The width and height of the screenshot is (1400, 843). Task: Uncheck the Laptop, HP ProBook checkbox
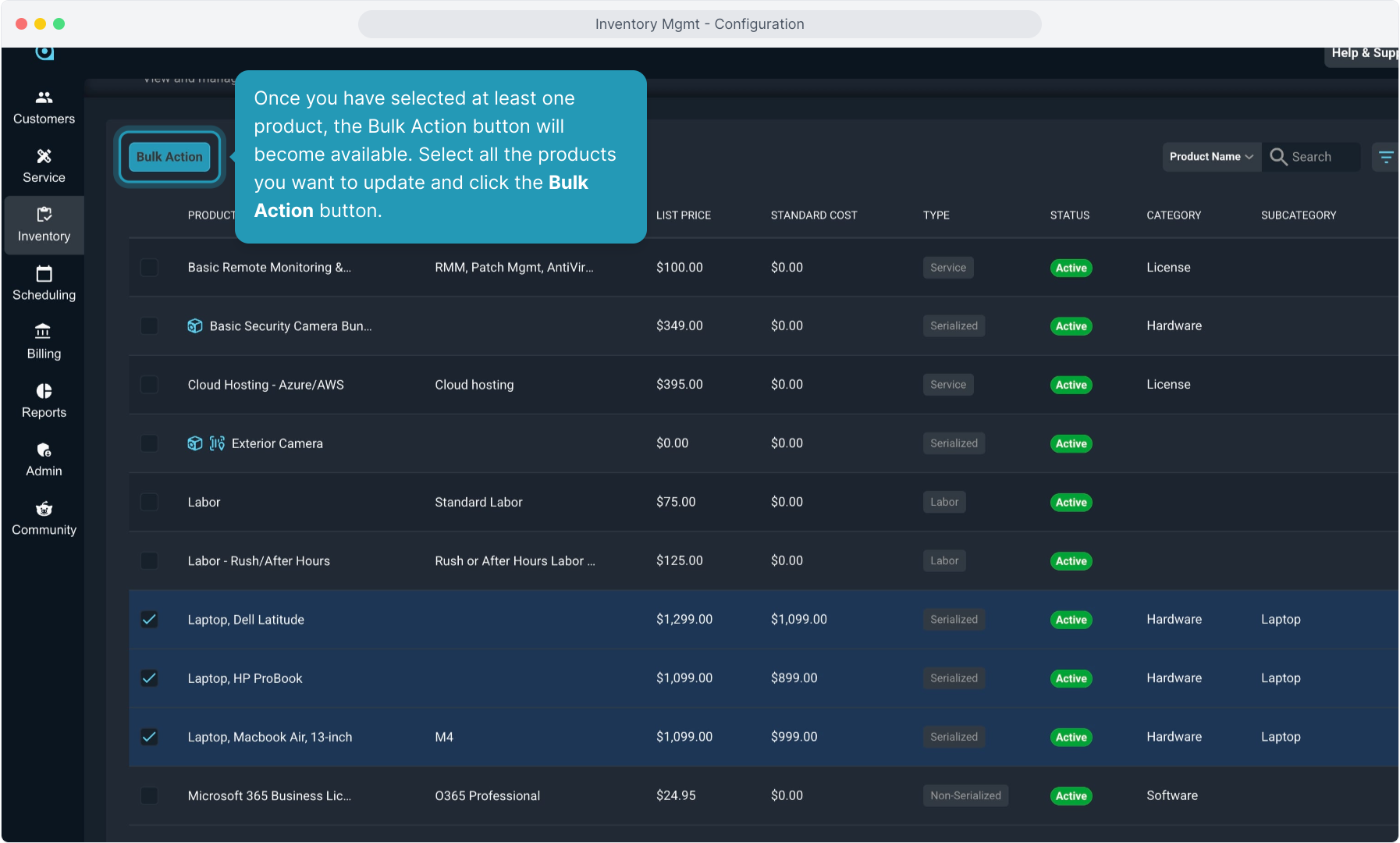click(149, 678)
